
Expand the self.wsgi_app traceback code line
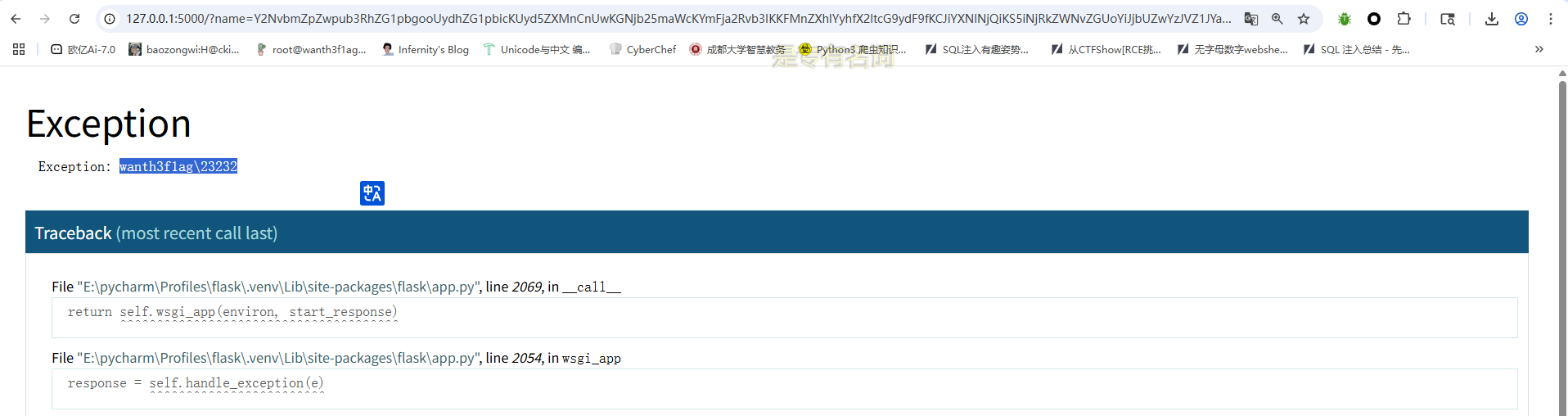(x=258, y=312)
